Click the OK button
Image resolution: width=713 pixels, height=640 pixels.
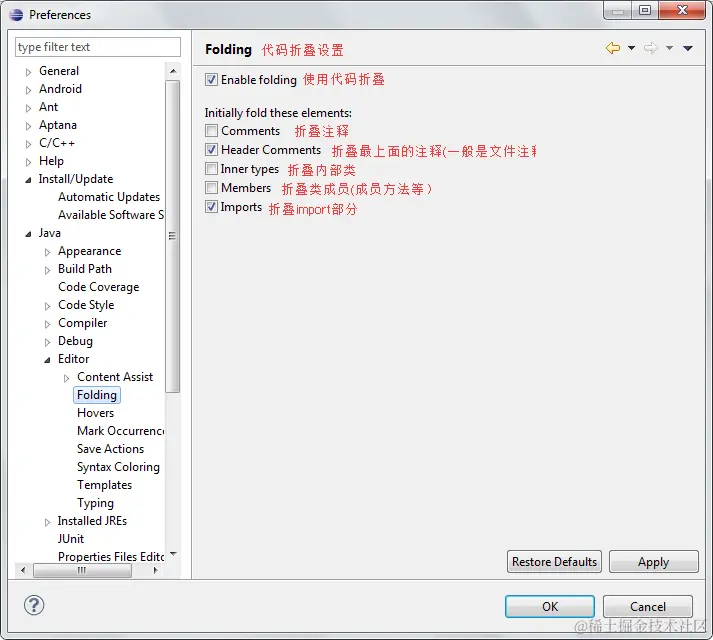550,606
